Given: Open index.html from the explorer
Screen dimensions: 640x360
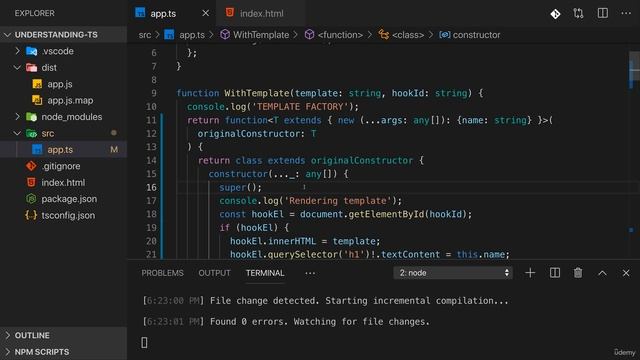Looking at the screenshot, I should (63, 182).
